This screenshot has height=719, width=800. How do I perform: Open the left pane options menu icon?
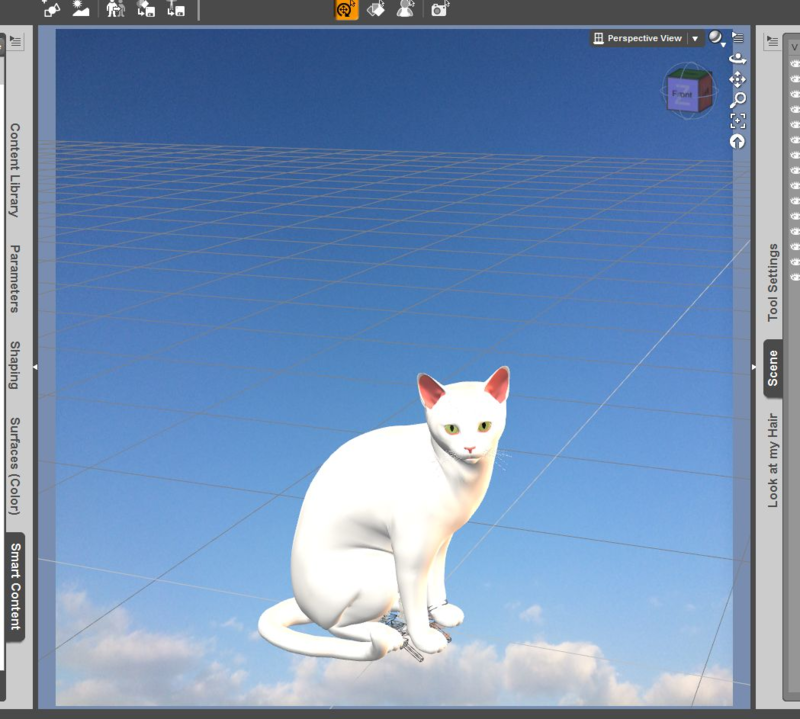(x=15, y=41)
